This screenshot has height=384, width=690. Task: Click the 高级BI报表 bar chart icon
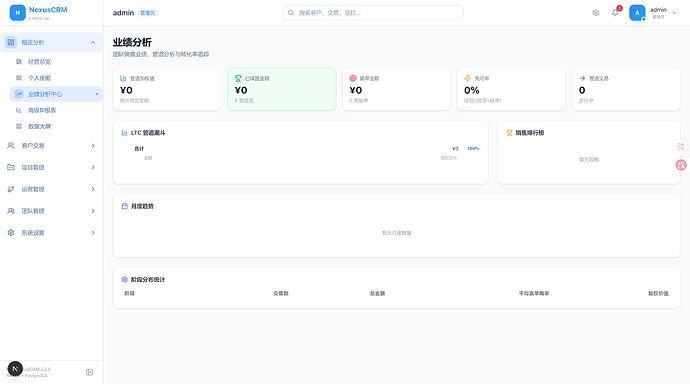(x=19, y=110)
